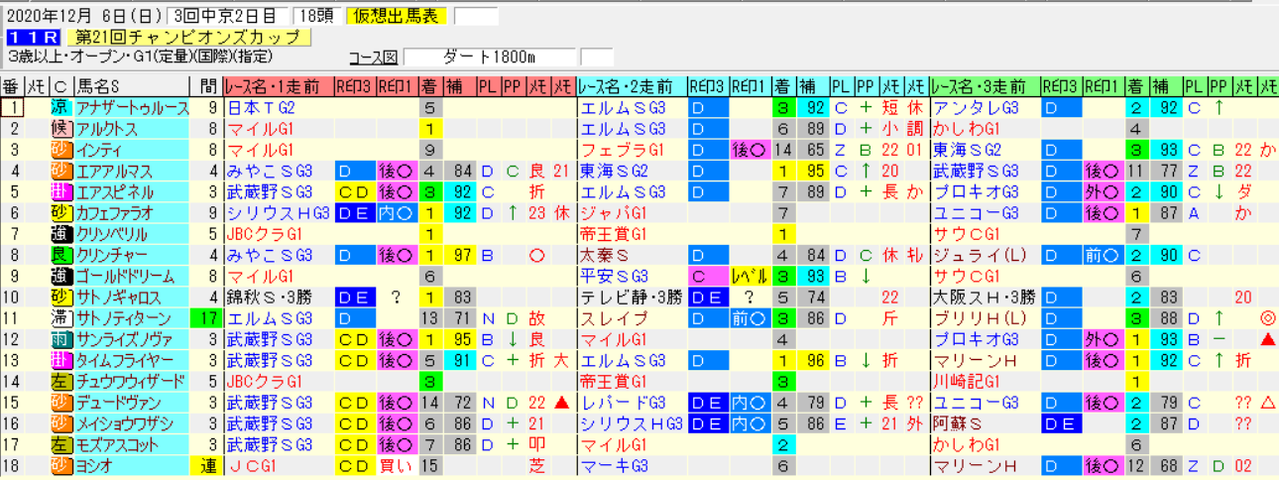Click the magenta icon beside タイムフライヤー
This screenshot has width=1279, height=480.
click(x=60, y=360)
